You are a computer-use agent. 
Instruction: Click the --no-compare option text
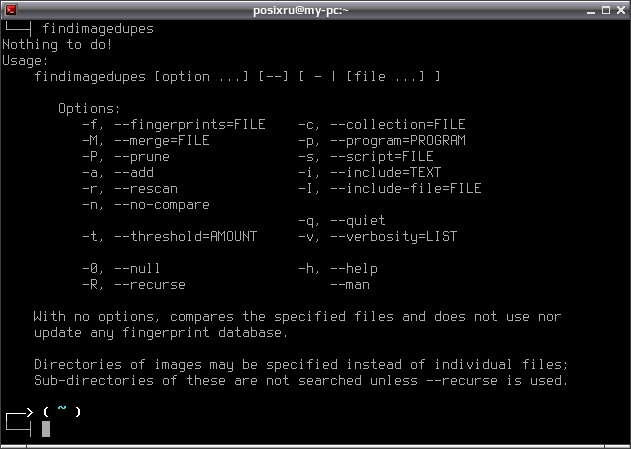point(162,204)
